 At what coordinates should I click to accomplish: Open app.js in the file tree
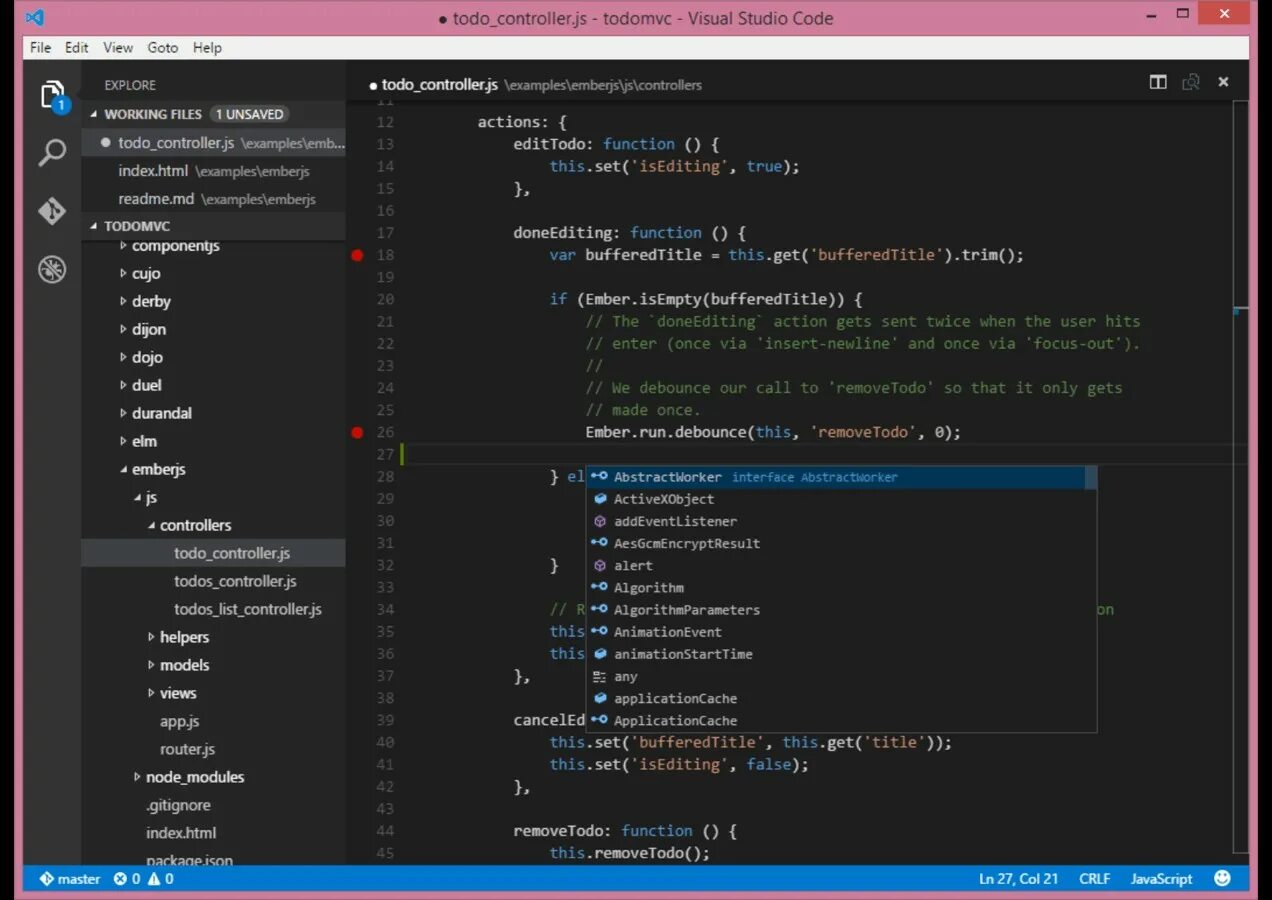pyautogui.click(x=213, y=721)
